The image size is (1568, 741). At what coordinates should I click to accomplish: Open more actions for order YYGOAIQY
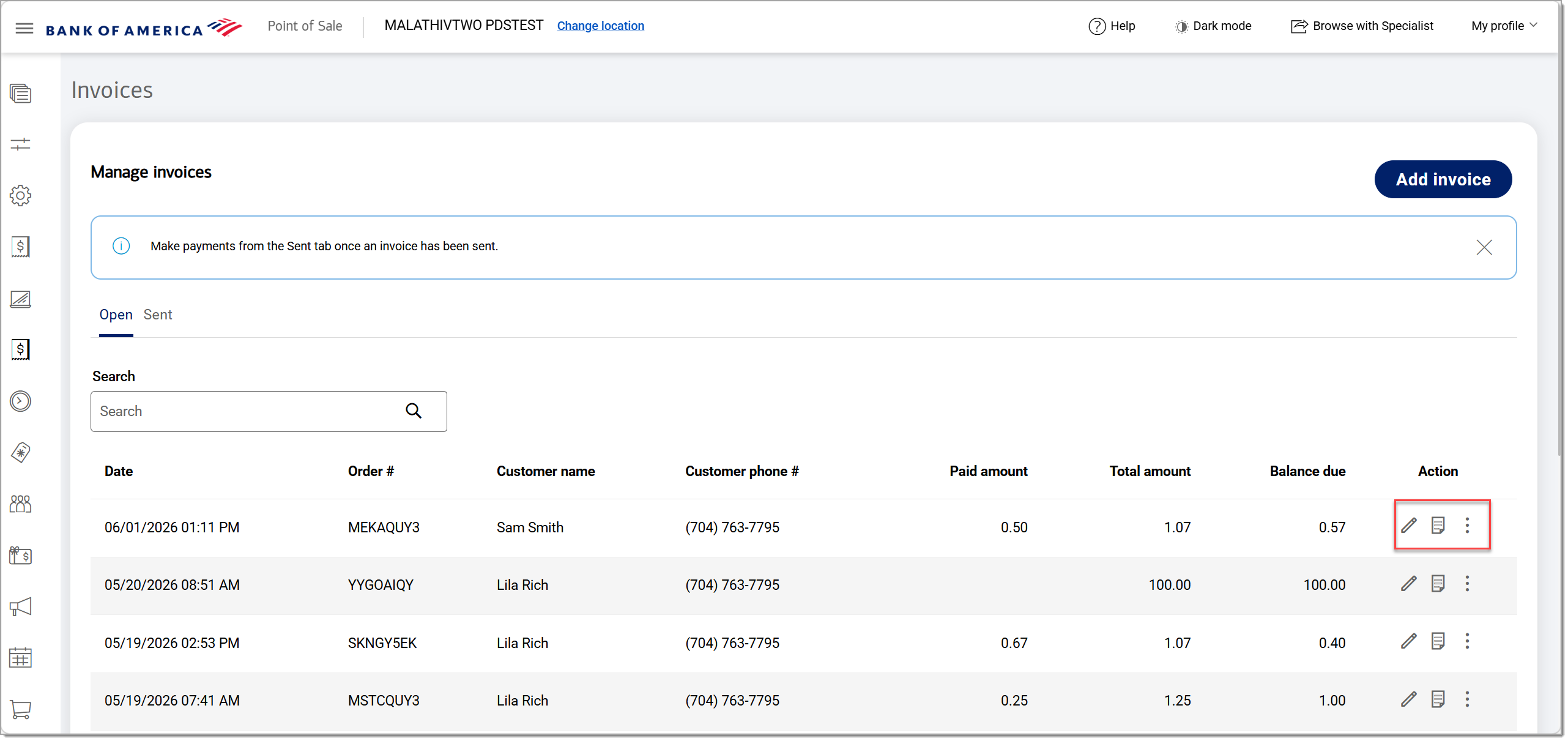point(1467,584)
